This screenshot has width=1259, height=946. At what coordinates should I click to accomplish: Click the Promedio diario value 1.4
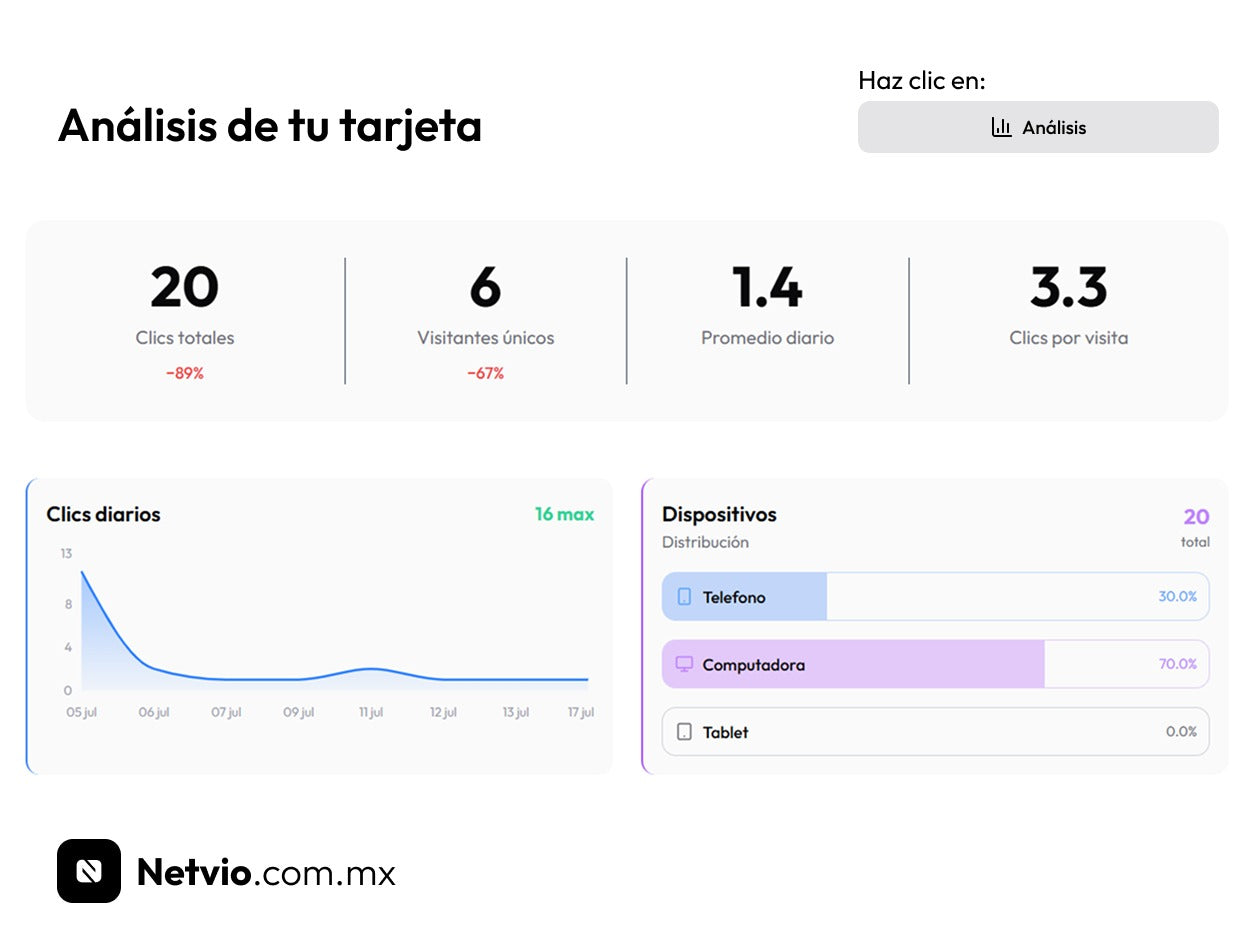(x=767, y=288)
